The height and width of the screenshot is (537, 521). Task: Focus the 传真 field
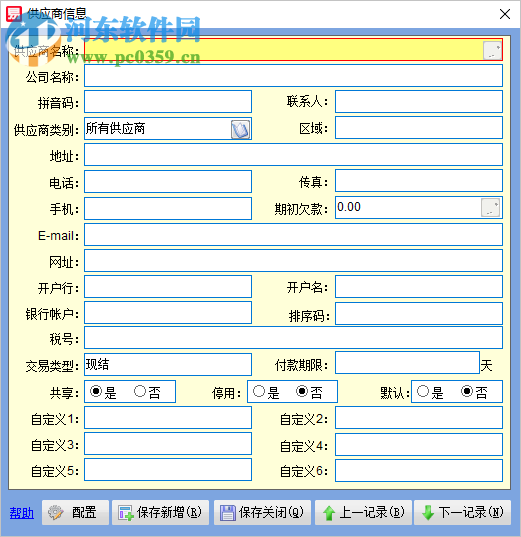(x=419, y=180)
